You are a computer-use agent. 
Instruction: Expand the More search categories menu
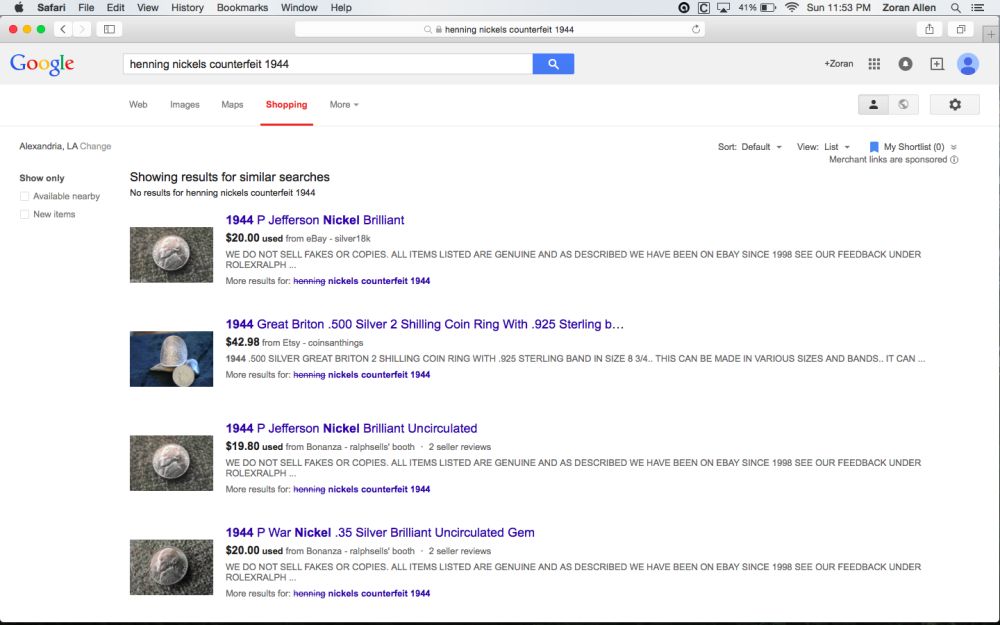pos(344,105)
